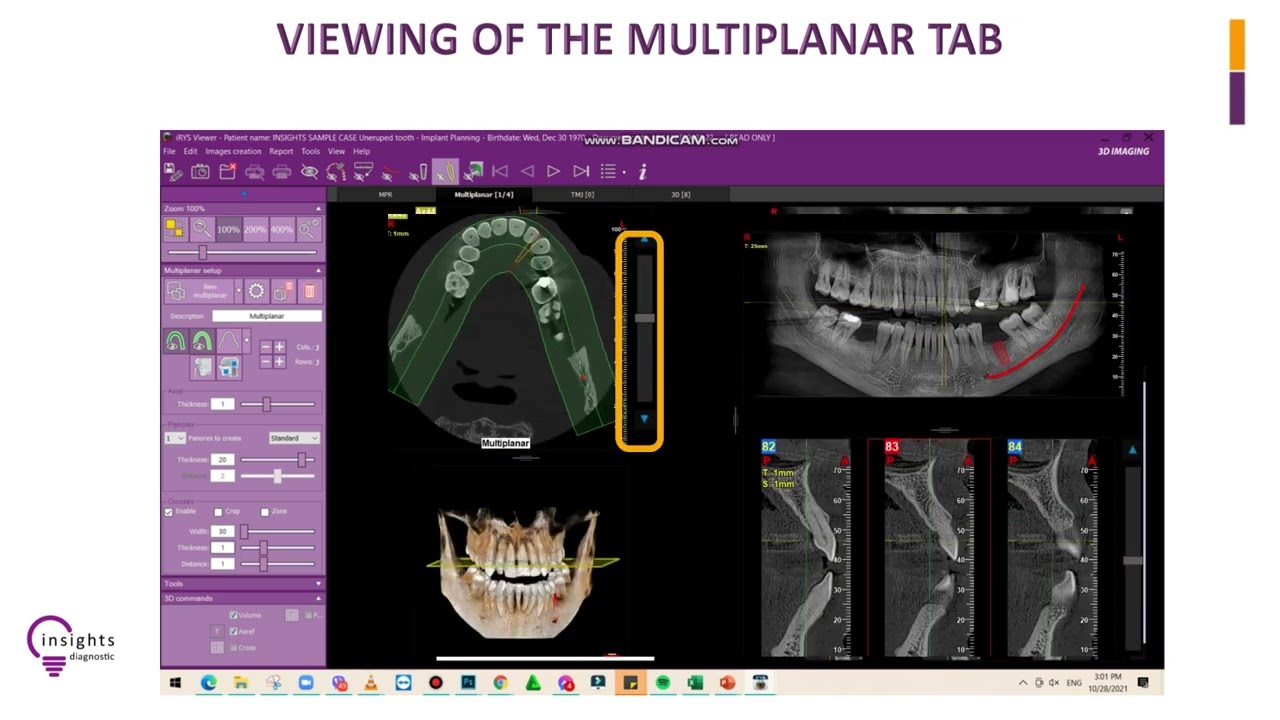
Task: Click the information 'i' toolbar icon
Action: [x=642, y=172]
